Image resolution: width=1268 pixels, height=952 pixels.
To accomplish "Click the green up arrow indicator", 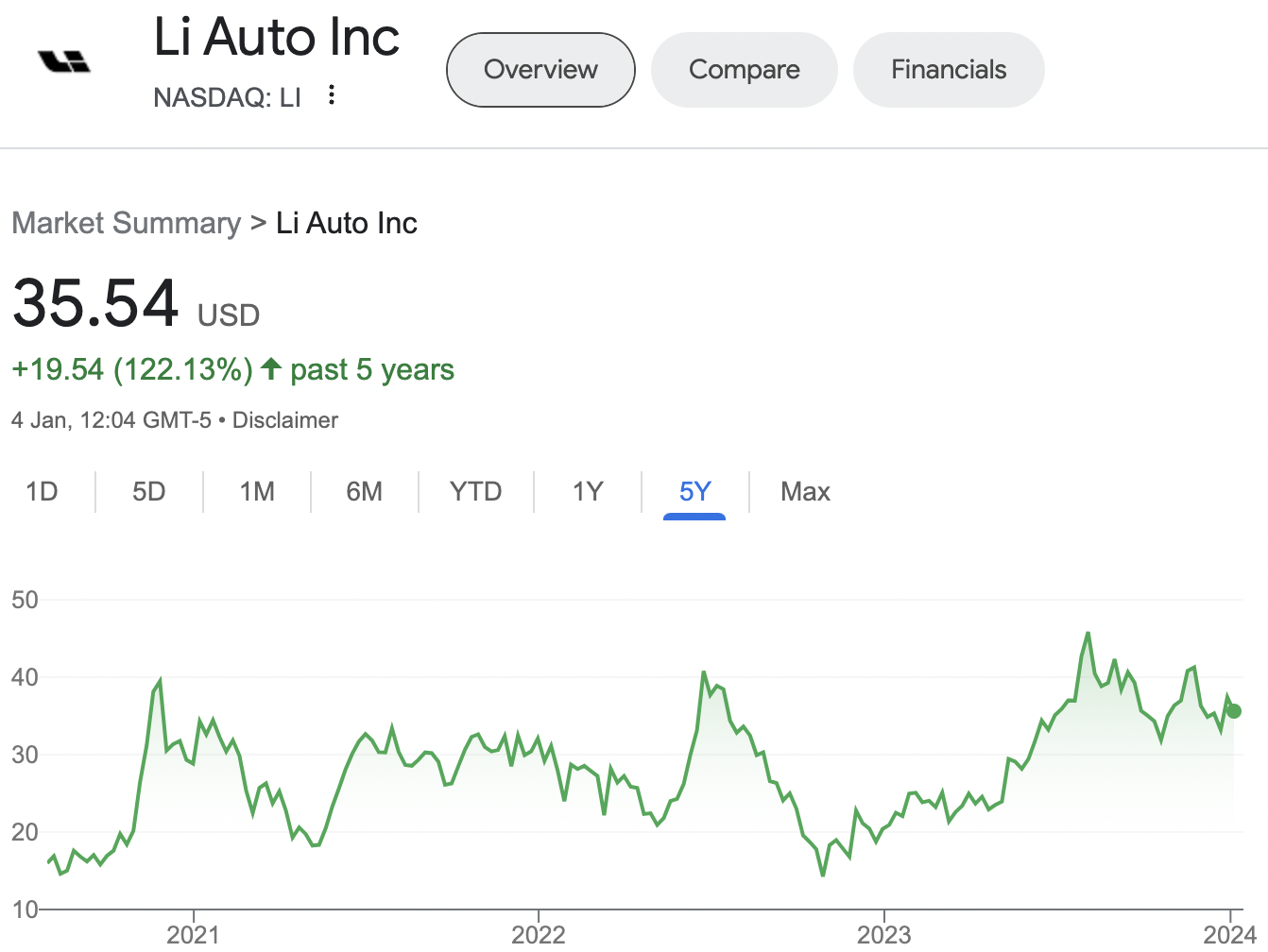I will click(x=271, y=368).
